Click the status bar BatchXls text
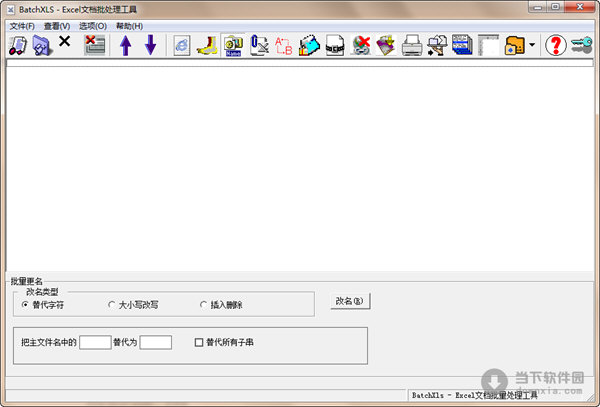The image size is (600, 407). tap(474, 395)
